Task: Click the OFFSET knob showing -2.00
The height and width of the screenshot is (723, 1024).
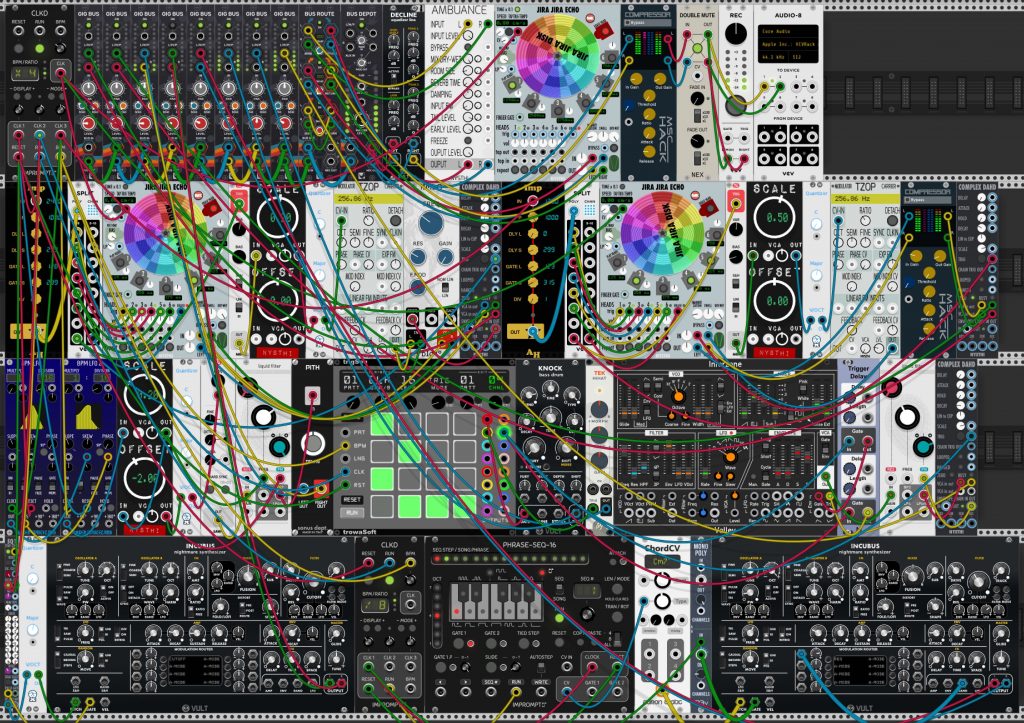Action: (x=144, y=477)
